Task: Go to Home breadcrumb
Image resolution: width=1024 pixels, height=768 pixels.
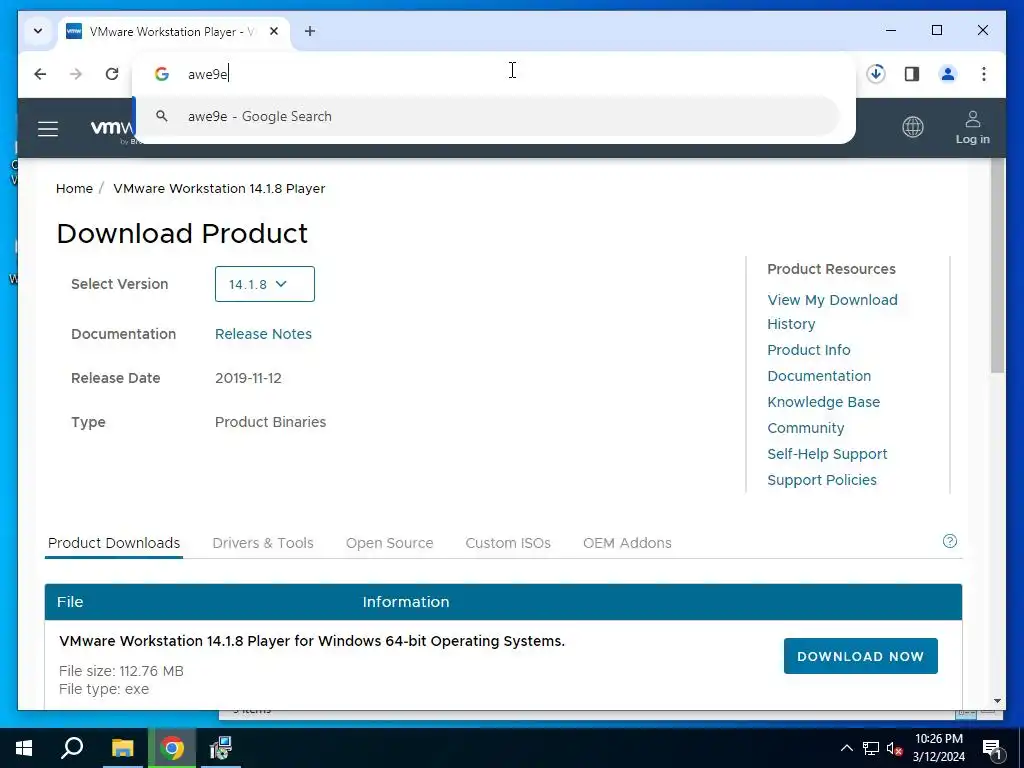Action: (74, 188)
